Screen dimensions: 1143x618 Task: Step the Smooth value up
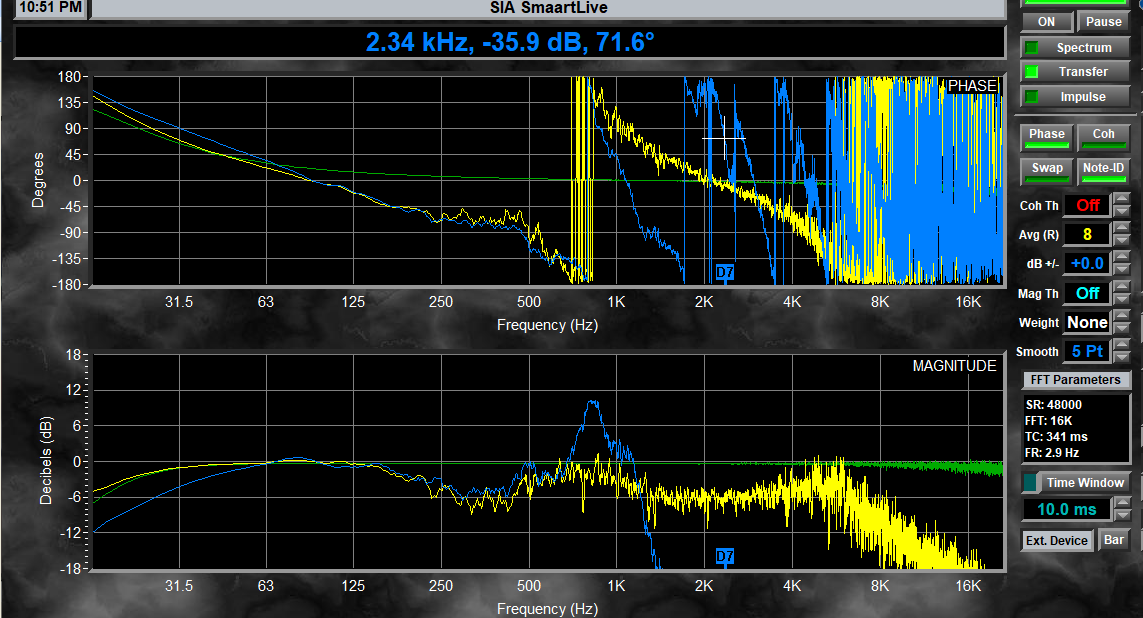(1122, 345)
